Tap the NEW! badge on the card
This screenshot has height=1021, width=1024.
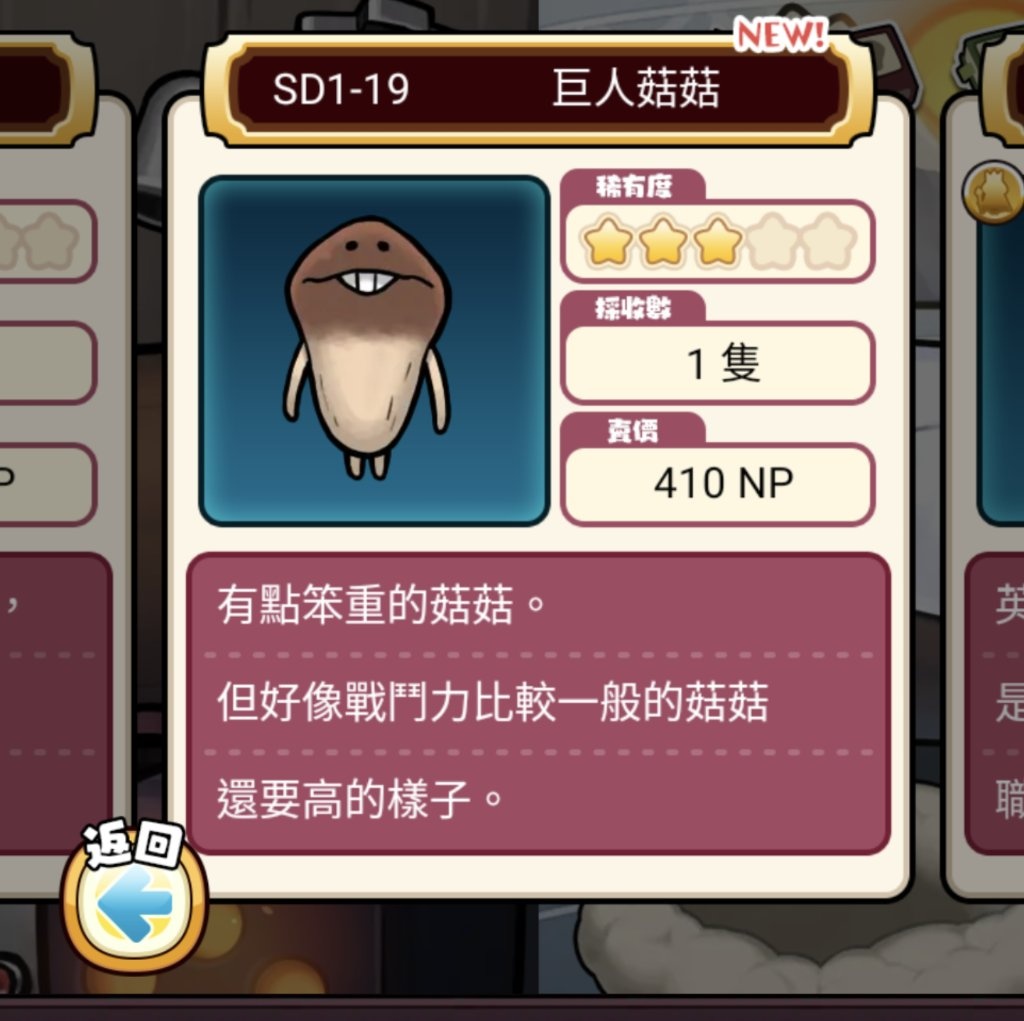coord(781,35)
